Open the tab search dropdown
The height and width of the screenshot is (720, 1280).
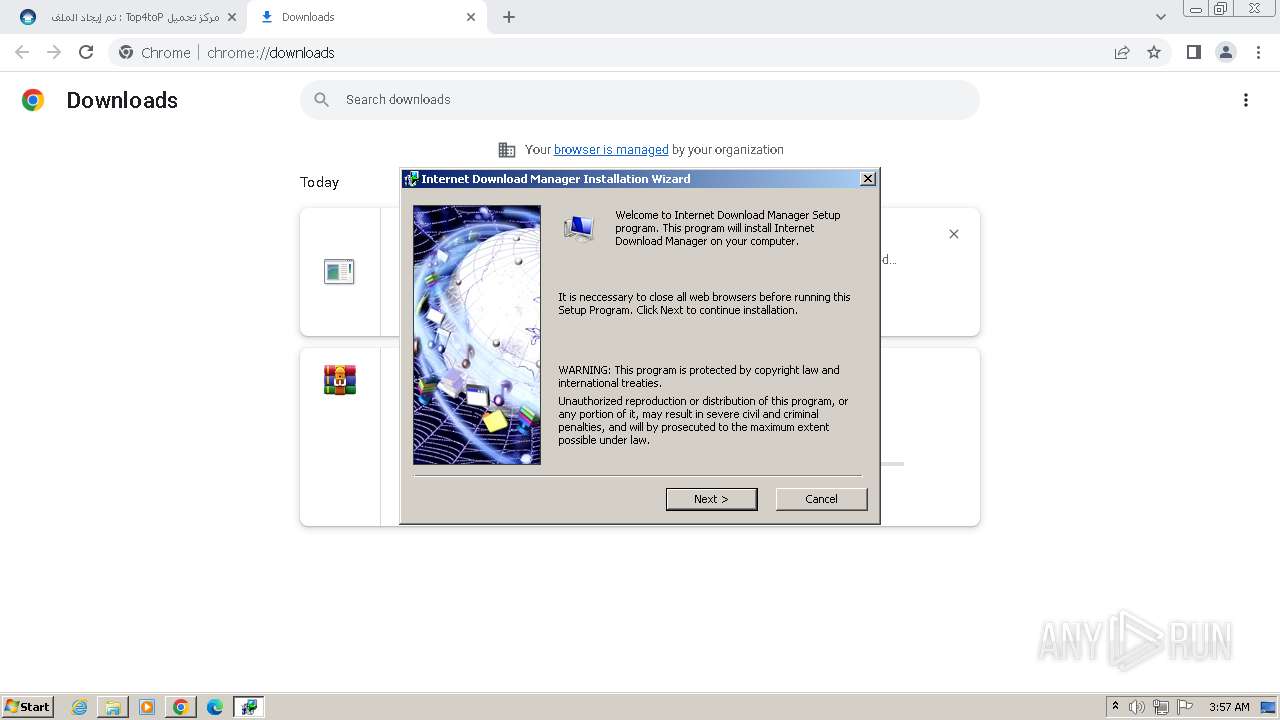tap(1161, 17)
